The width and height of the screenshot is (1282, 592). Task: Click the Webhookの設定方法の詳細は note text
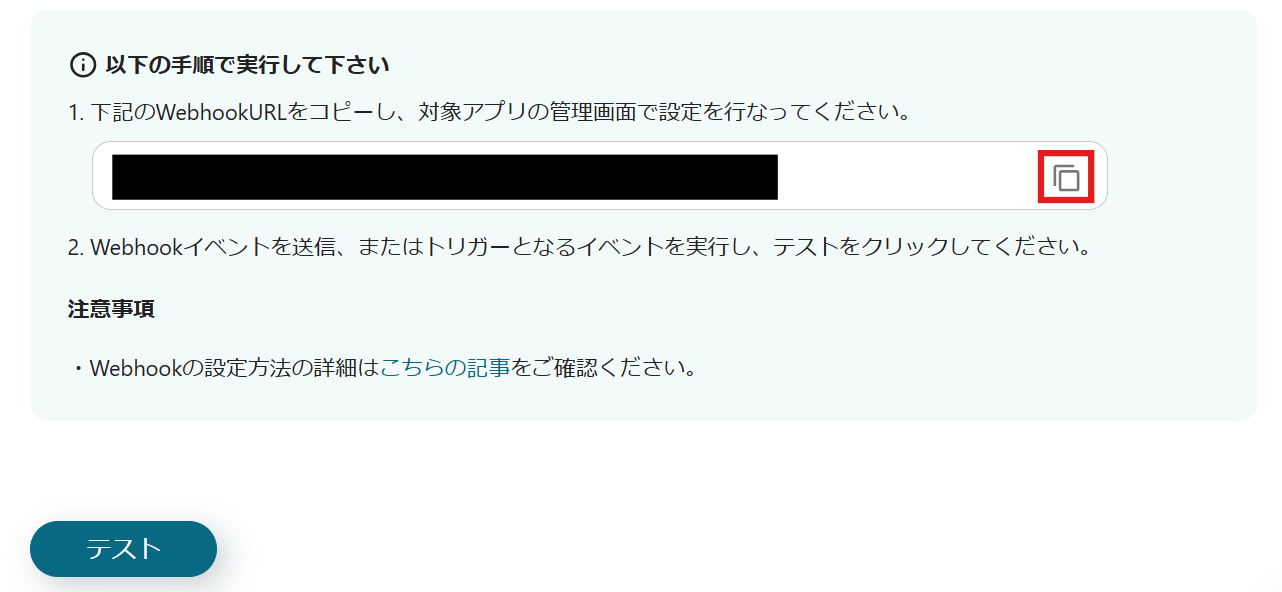pos(235,368)
